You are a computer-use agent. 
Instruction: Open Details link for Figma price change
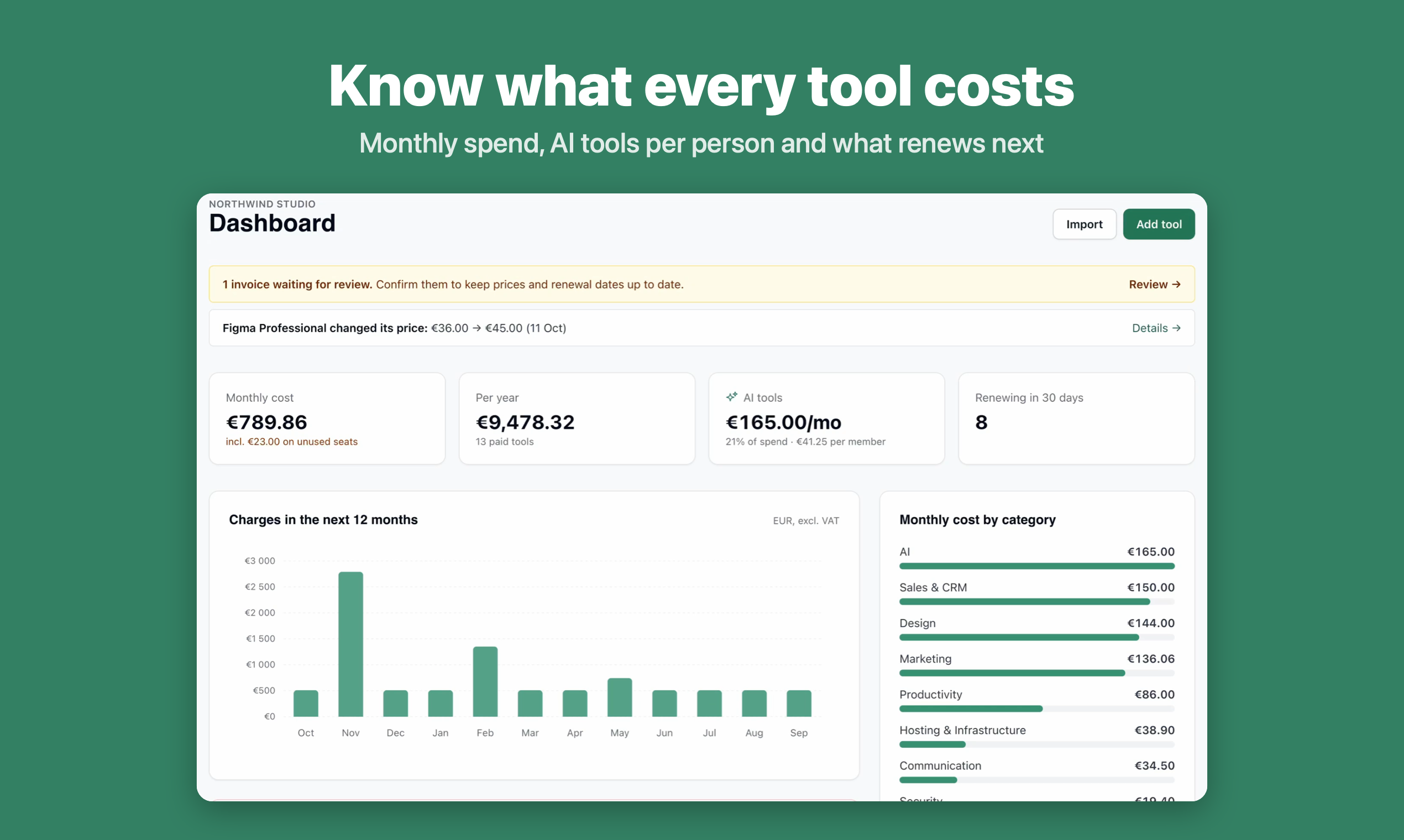click(1156, 328)
